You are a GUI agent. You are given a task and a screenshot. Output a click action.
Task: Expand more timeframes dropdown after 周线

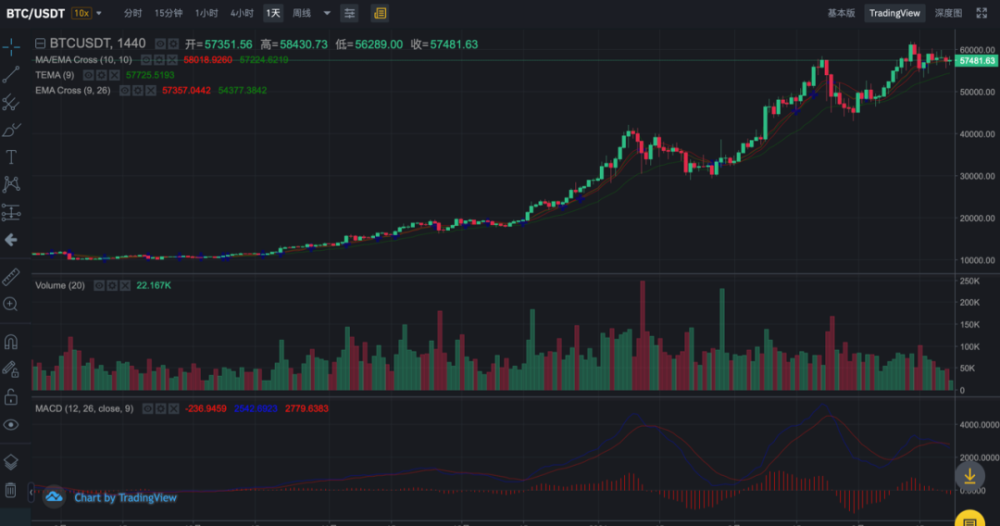click(x=327, y=13)
